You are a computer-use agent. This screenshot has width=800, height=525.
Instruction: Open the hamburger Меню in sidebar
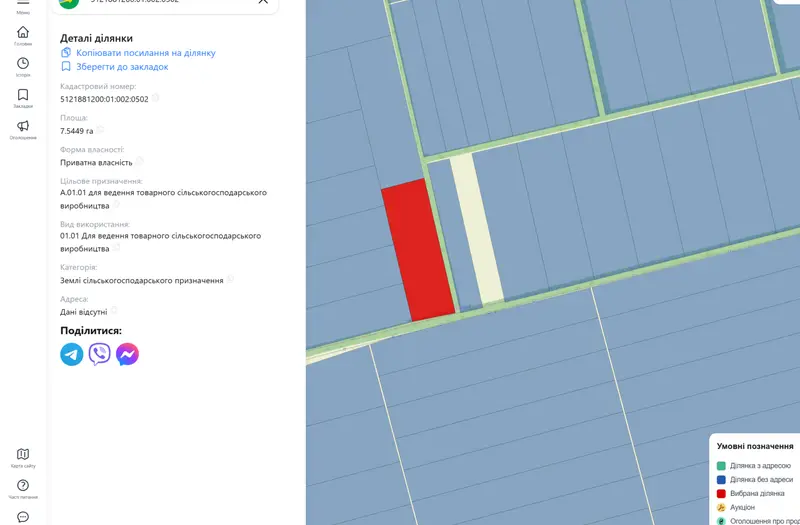click(x=23, y=4)
